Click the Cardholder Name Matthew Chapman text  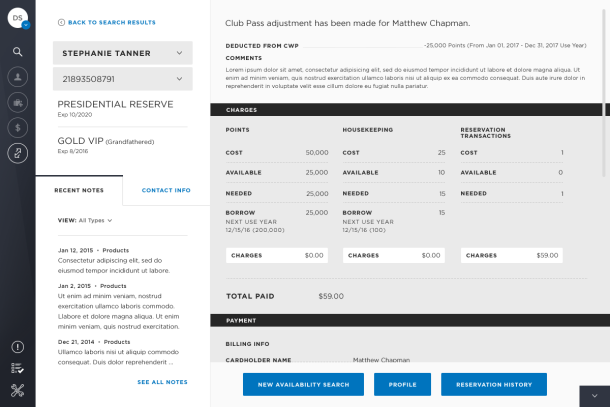pos(381,360)
